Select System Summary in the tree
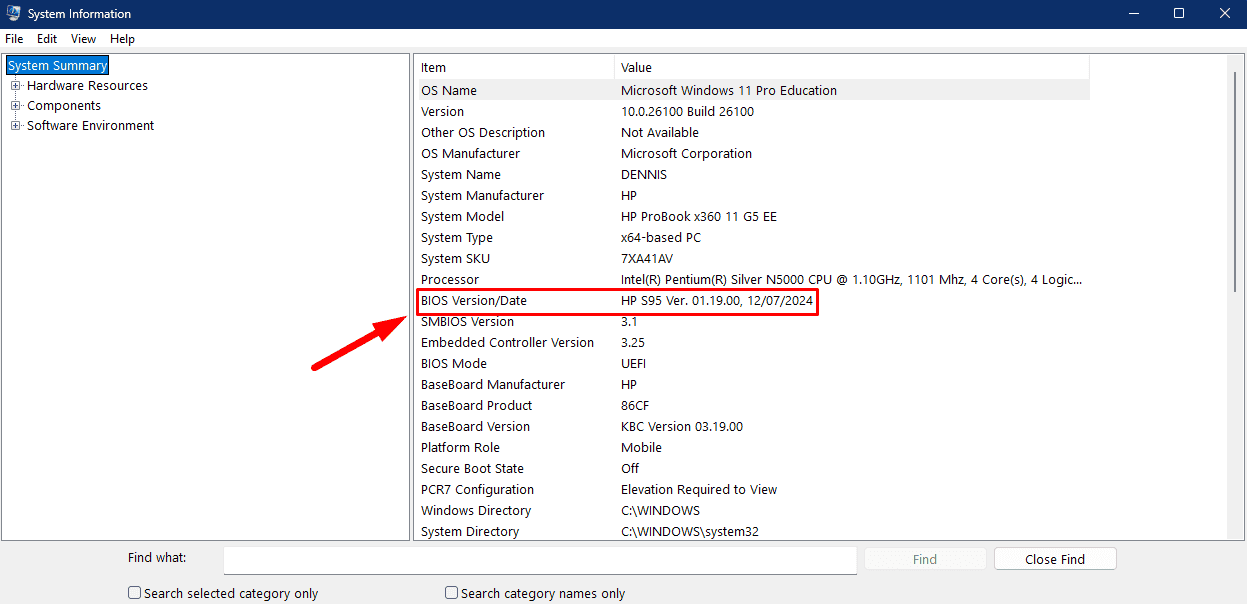 pyautogui.click(x=57, y=66)
